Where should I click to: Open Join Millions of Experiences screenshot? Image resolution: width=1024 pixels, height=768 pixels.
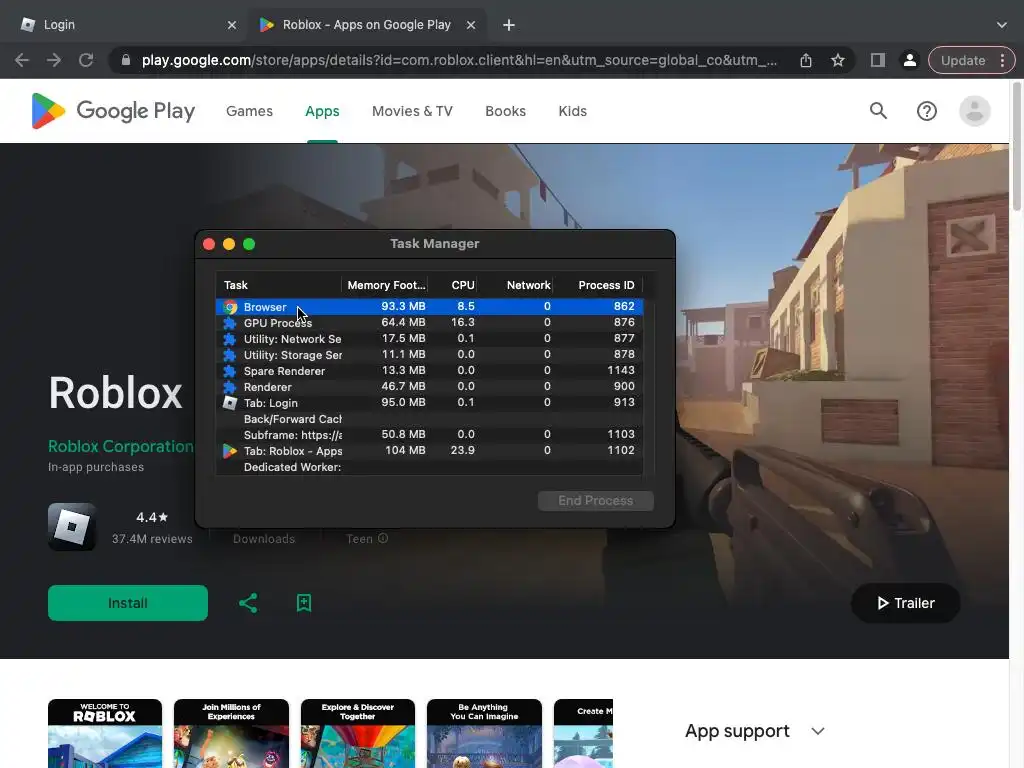pyautogui.click(x=231, y=733)
